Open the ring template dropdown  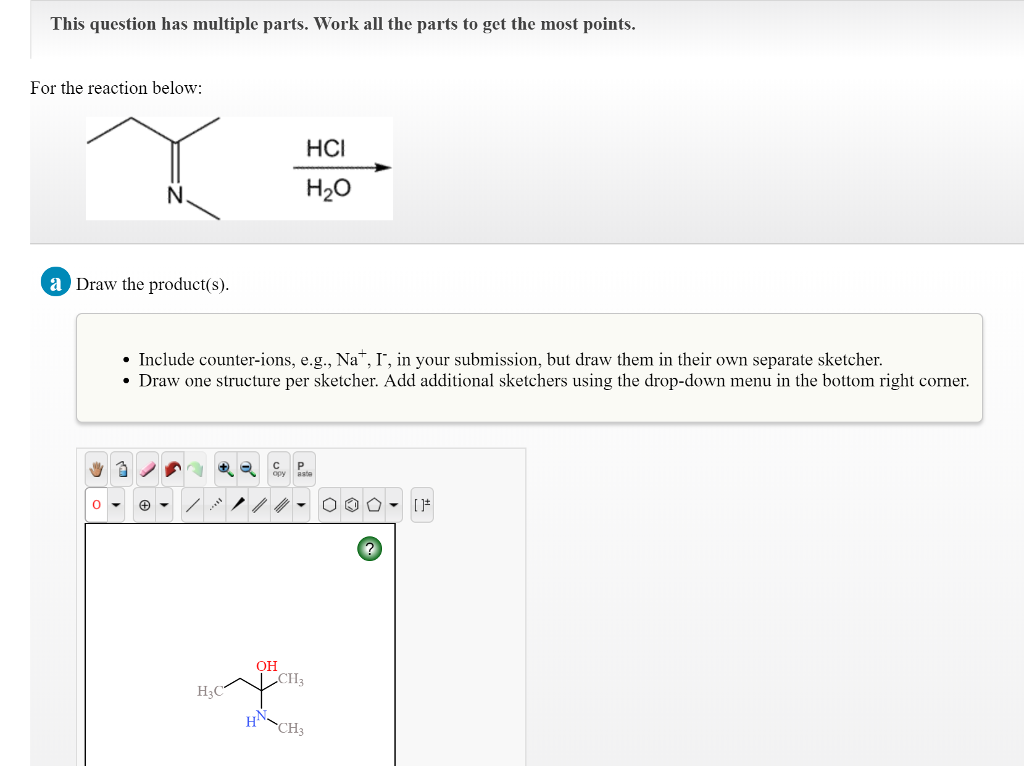click(x=392, y=504)
